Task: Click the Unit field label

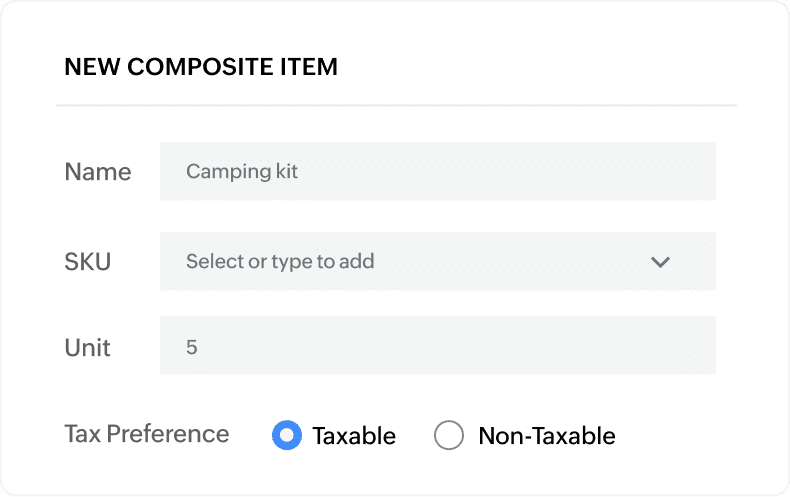Action: tap(88, 347)
